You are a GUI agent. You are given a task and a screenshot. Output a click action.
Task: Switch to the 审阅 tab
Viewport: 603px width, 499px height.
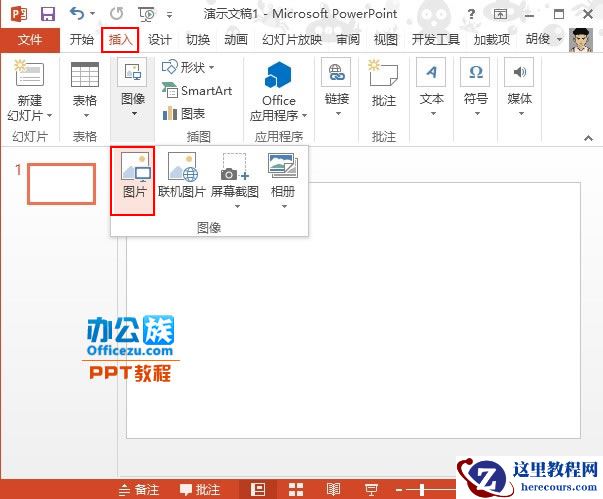[x=348, y=40]
